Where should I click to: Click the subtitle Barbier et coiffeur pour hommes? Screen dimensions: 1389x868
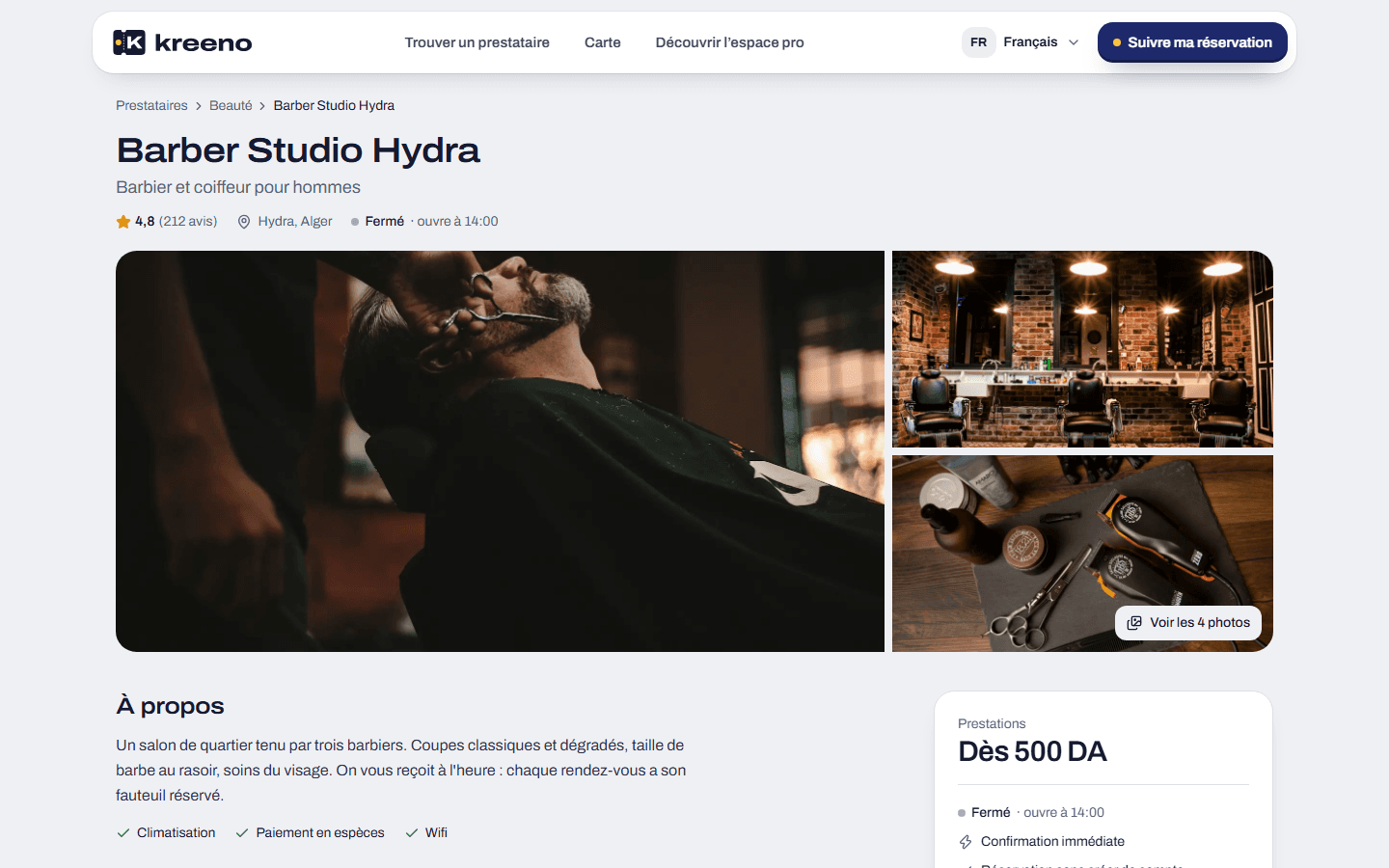pyautogui.click(x=238, y=187)
